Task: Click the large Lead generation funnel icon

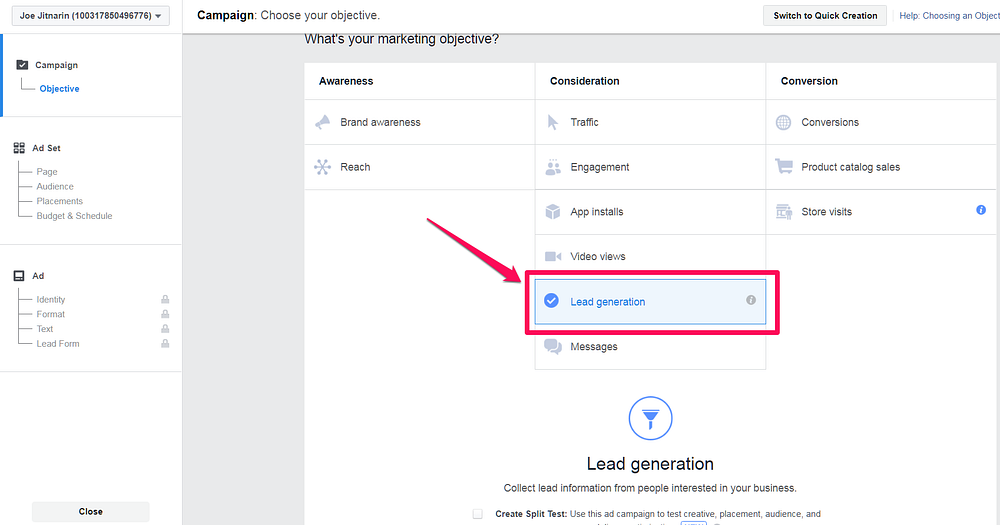Action: (x=651, y=418)
